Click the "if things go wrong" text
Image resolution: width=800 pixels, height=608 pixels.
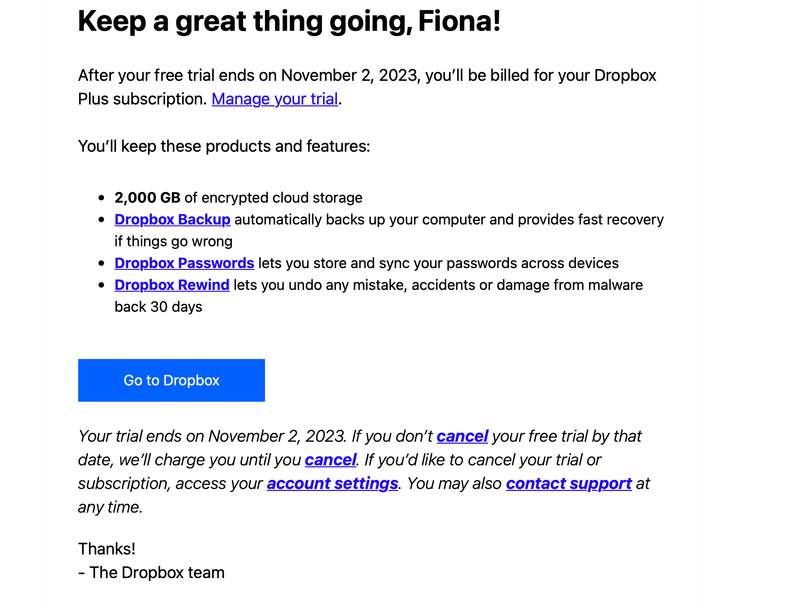pos(173,241)
